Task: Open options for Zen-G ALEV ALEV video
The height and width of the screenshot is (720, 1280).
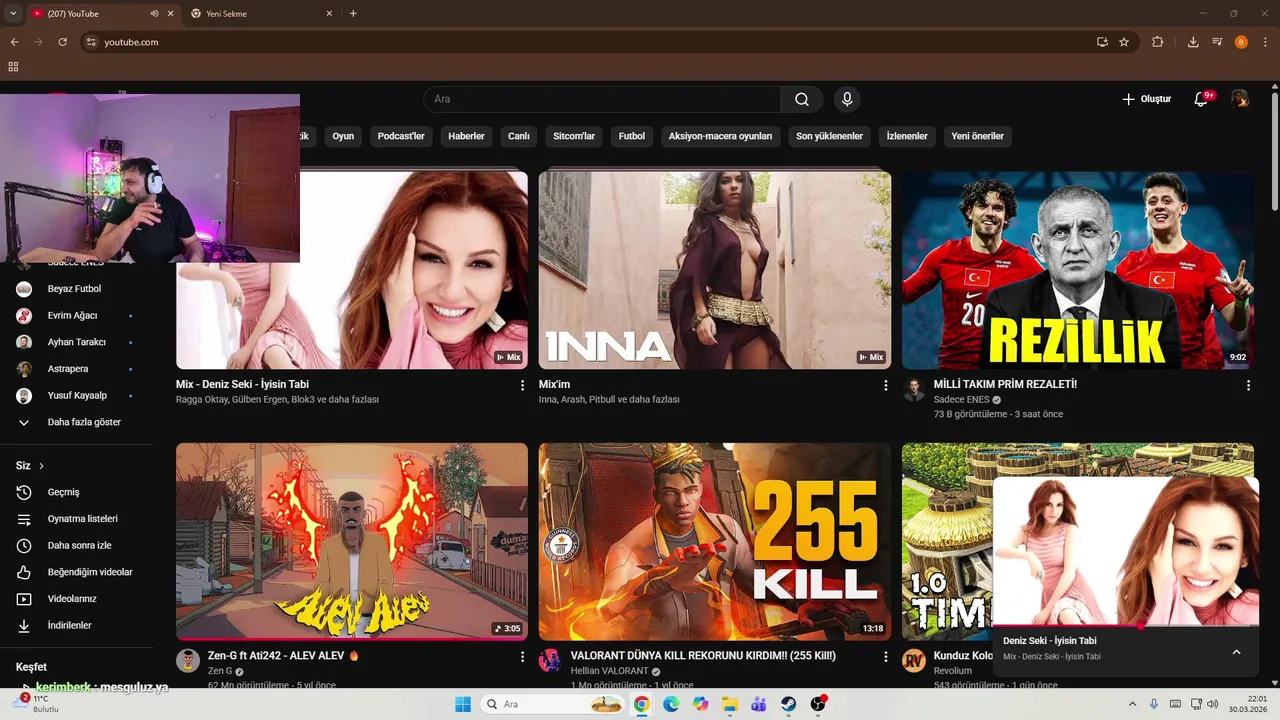Action: 522,657
